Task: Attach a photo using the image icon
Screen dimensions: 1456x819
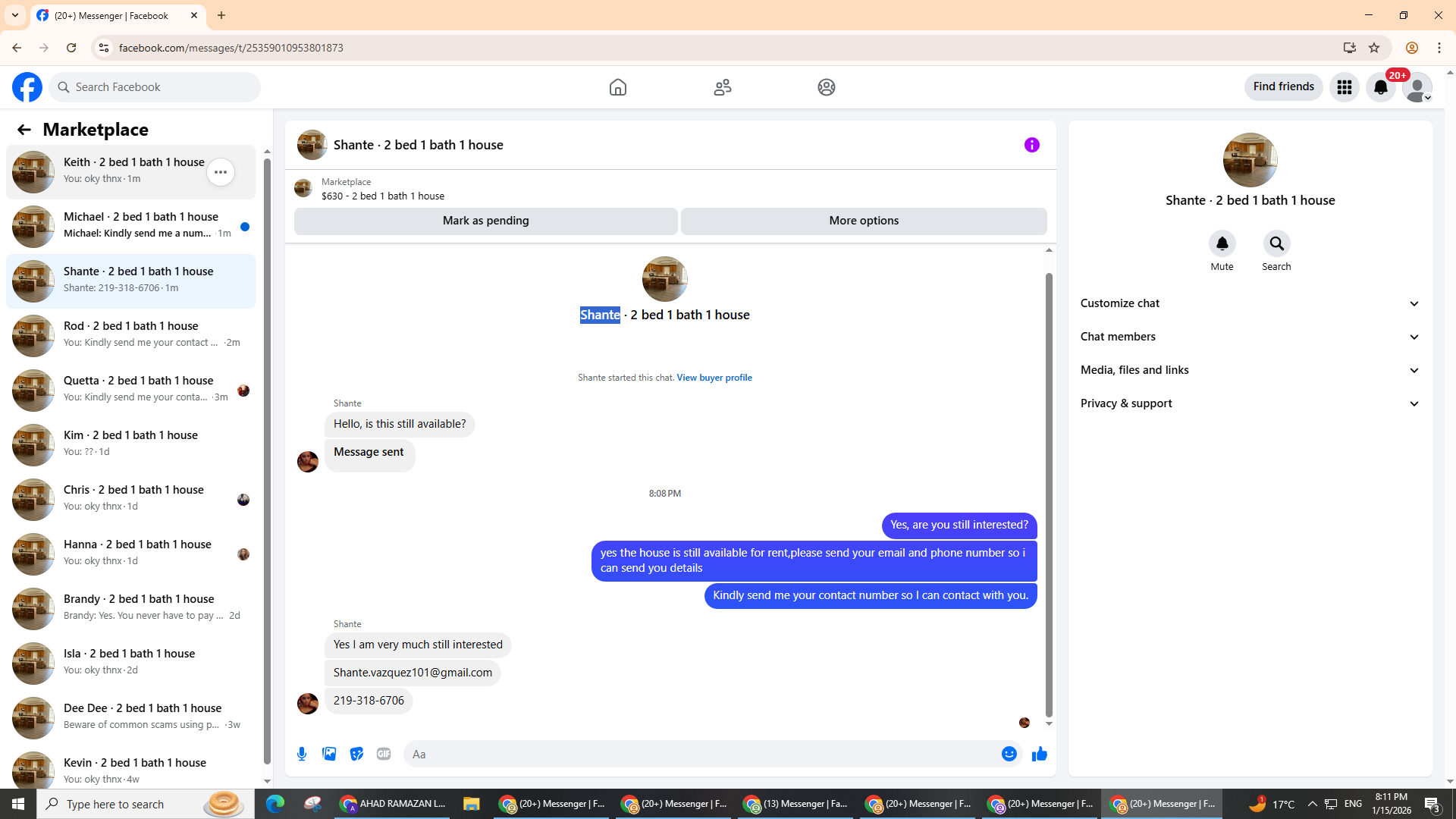Action: 329,754
